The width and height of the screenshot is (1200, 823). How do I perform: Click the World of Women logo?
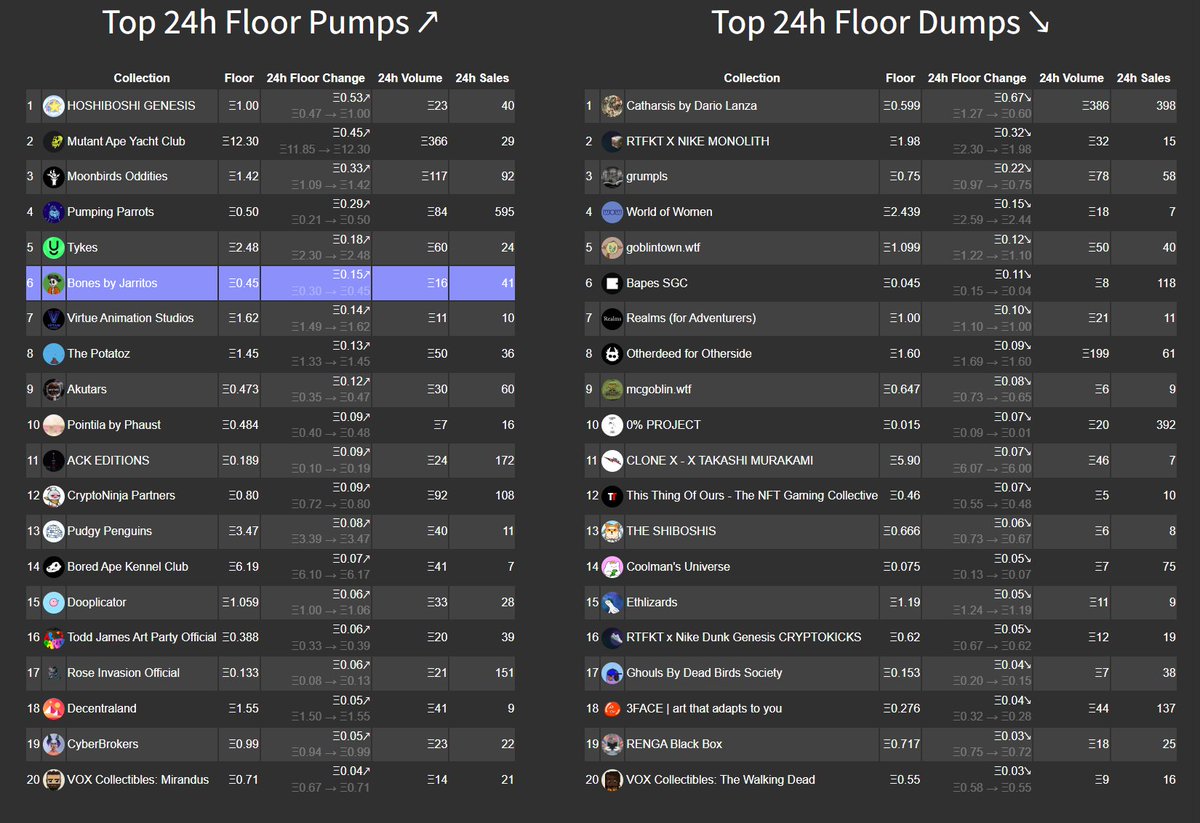(x=610, y=212)
